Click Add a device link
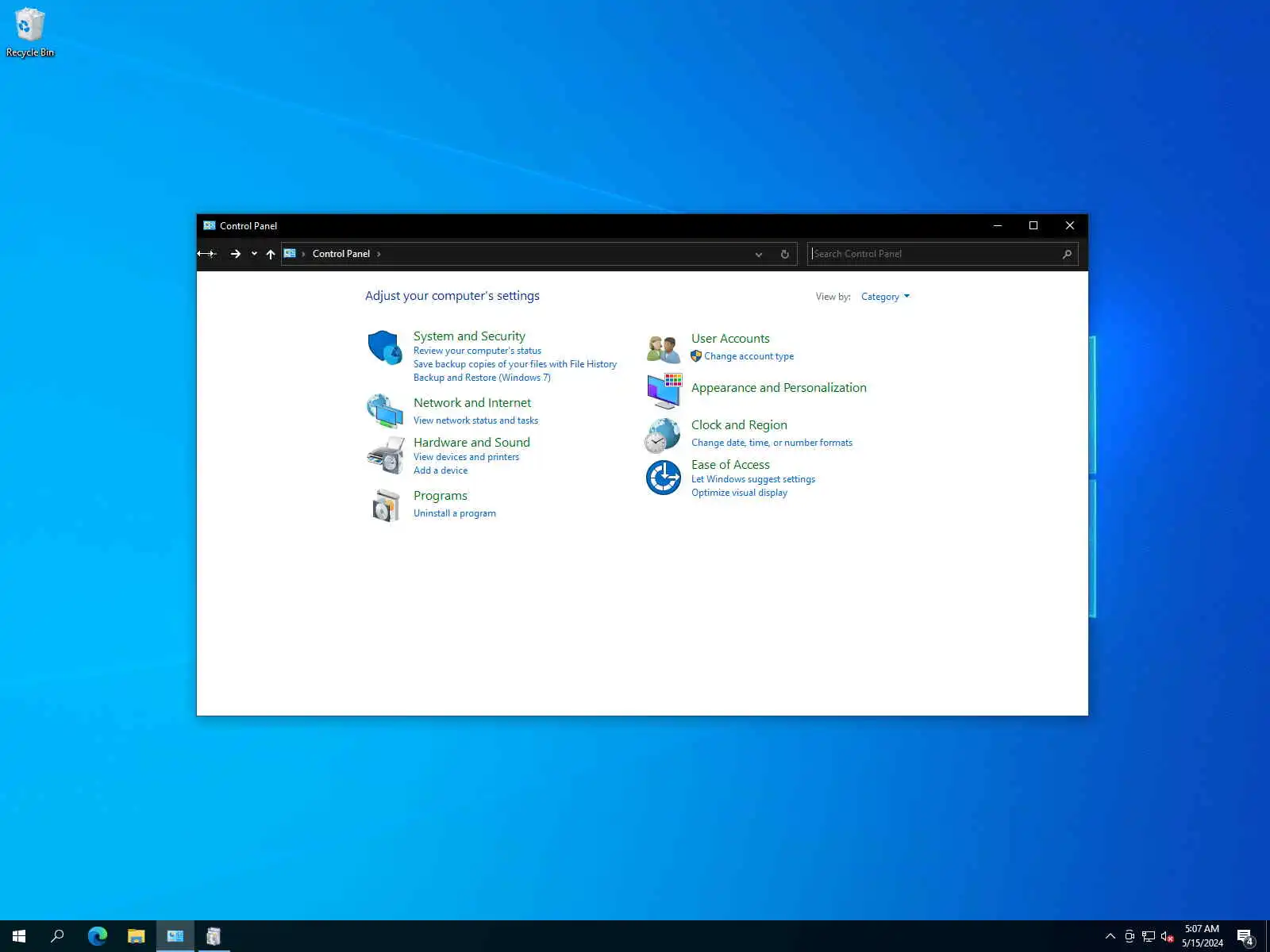The width and height of the screenshot is (1270, 952). click(x=441, y=470)
